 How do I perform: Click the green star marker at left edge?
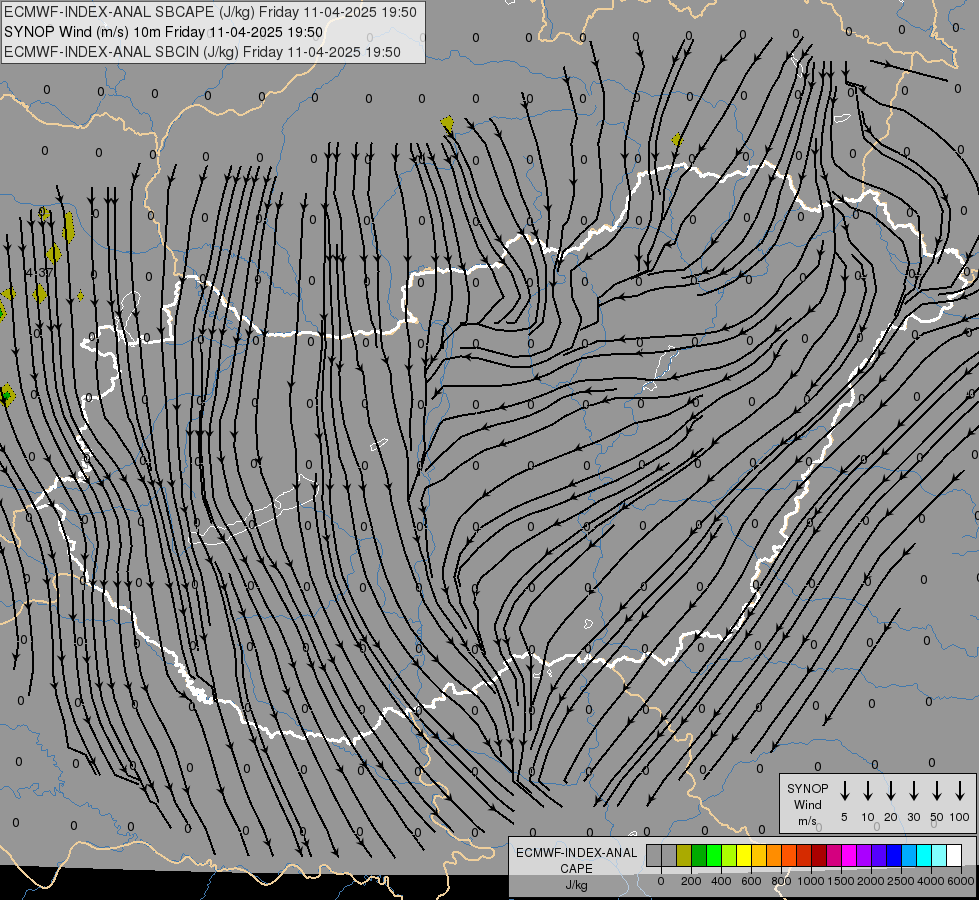pyautogui.click(x=6, y=395)
